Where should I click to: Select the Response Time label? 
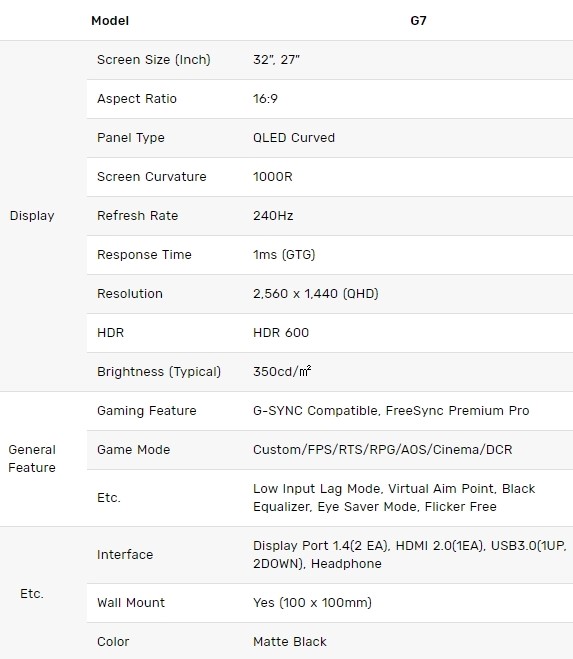click(144, 255)
